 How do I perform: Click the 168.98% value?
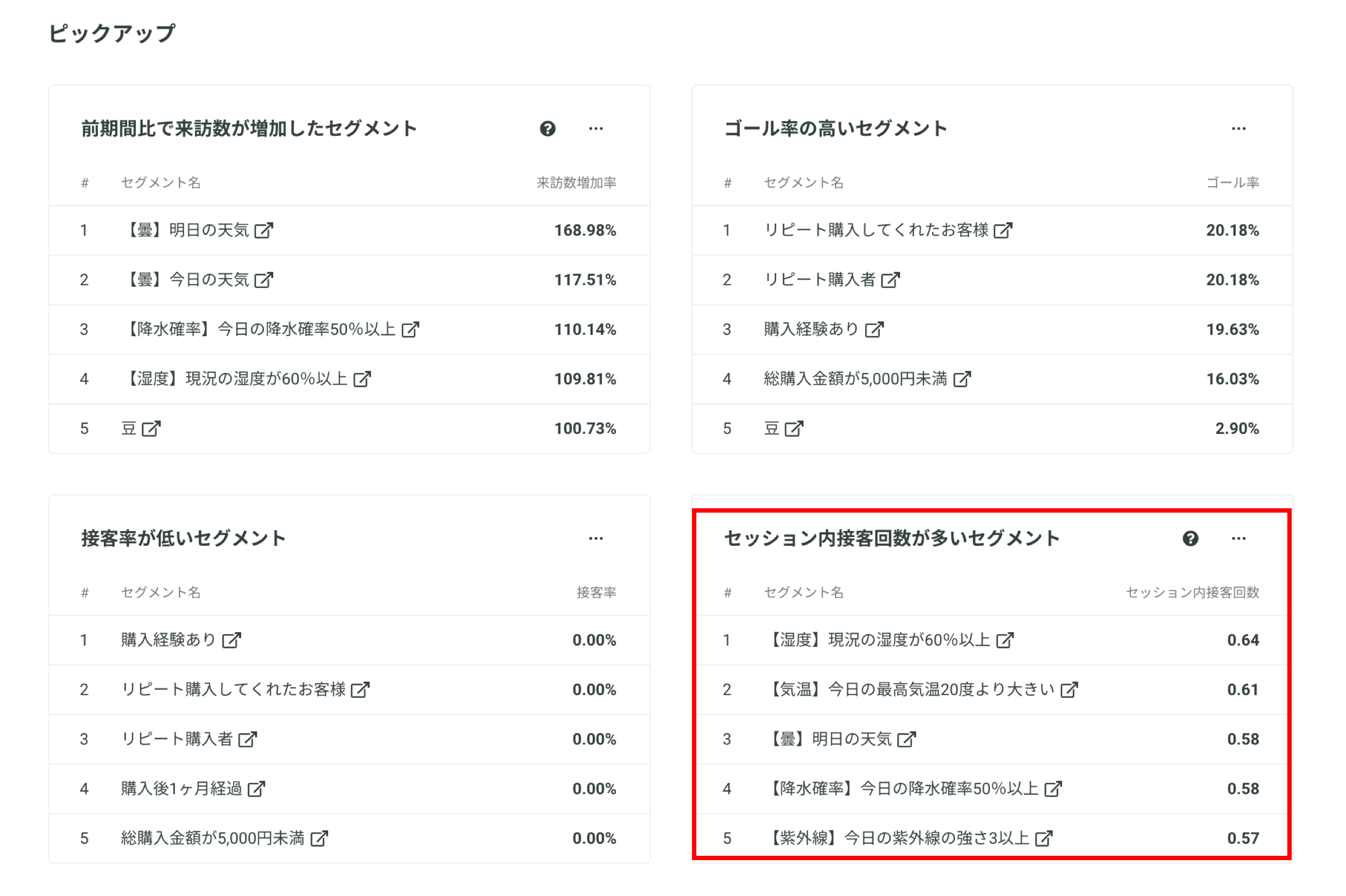coord(584,230)
